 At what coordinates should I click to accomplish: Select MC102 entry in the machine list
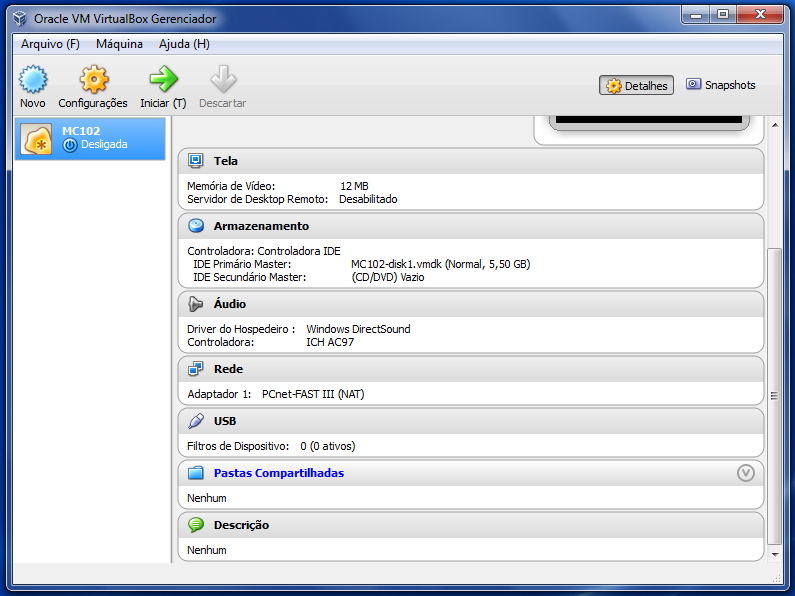[x=90, y=139]
